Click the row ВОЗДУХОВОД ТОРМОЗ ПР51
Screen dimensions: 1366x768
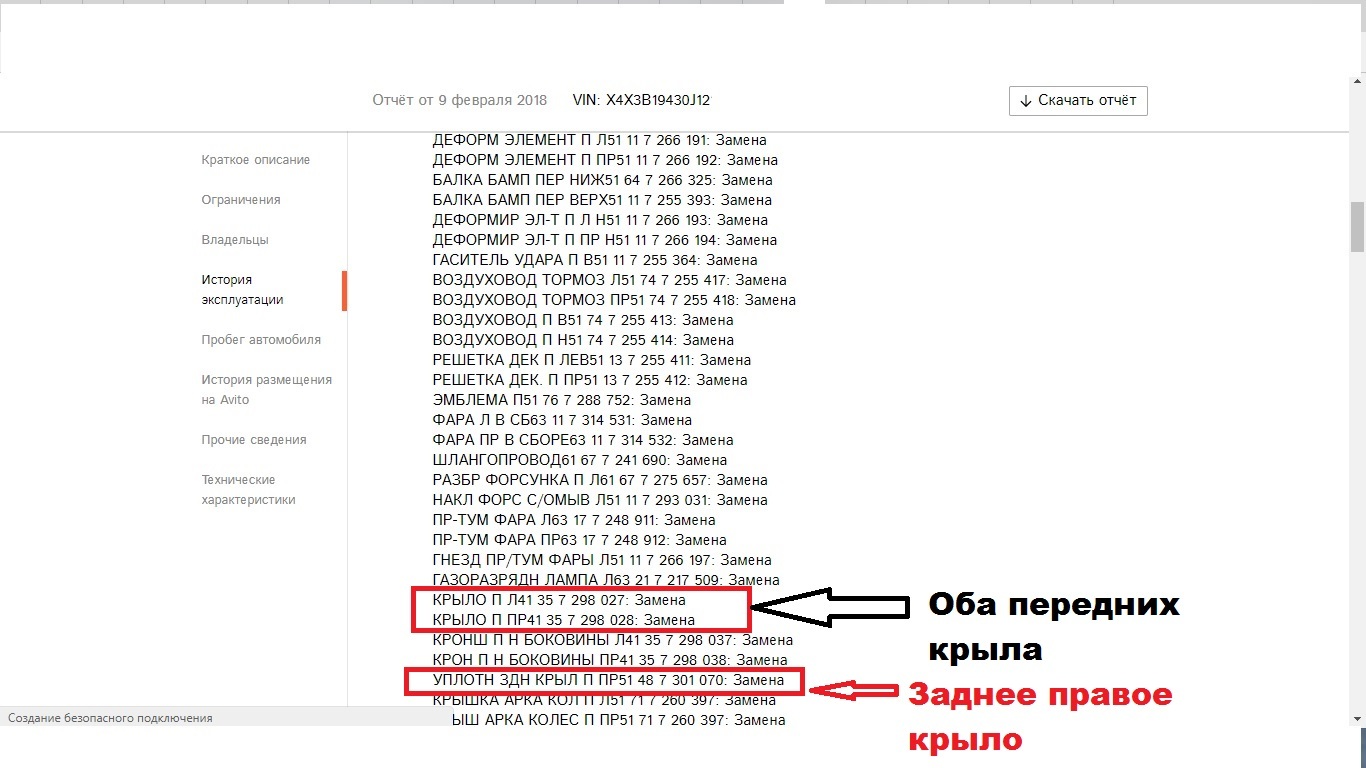(x=614, y=300)
